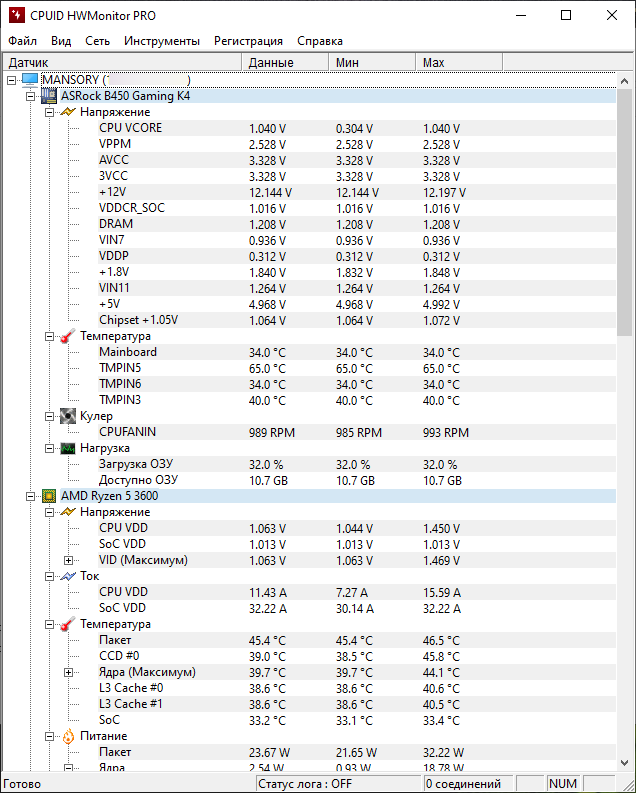Select the CPU VDD voltage row under Напряжение
This screenshot has height=793, width=636.
coord(357,528)
